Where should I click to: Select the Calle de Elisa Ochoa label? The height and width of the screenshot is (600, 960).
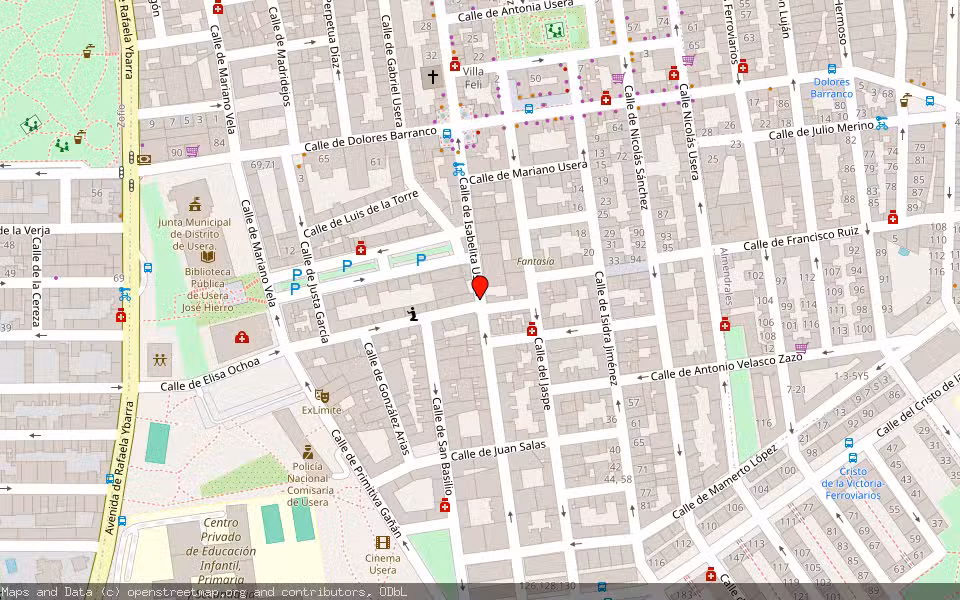click(210, 375)
